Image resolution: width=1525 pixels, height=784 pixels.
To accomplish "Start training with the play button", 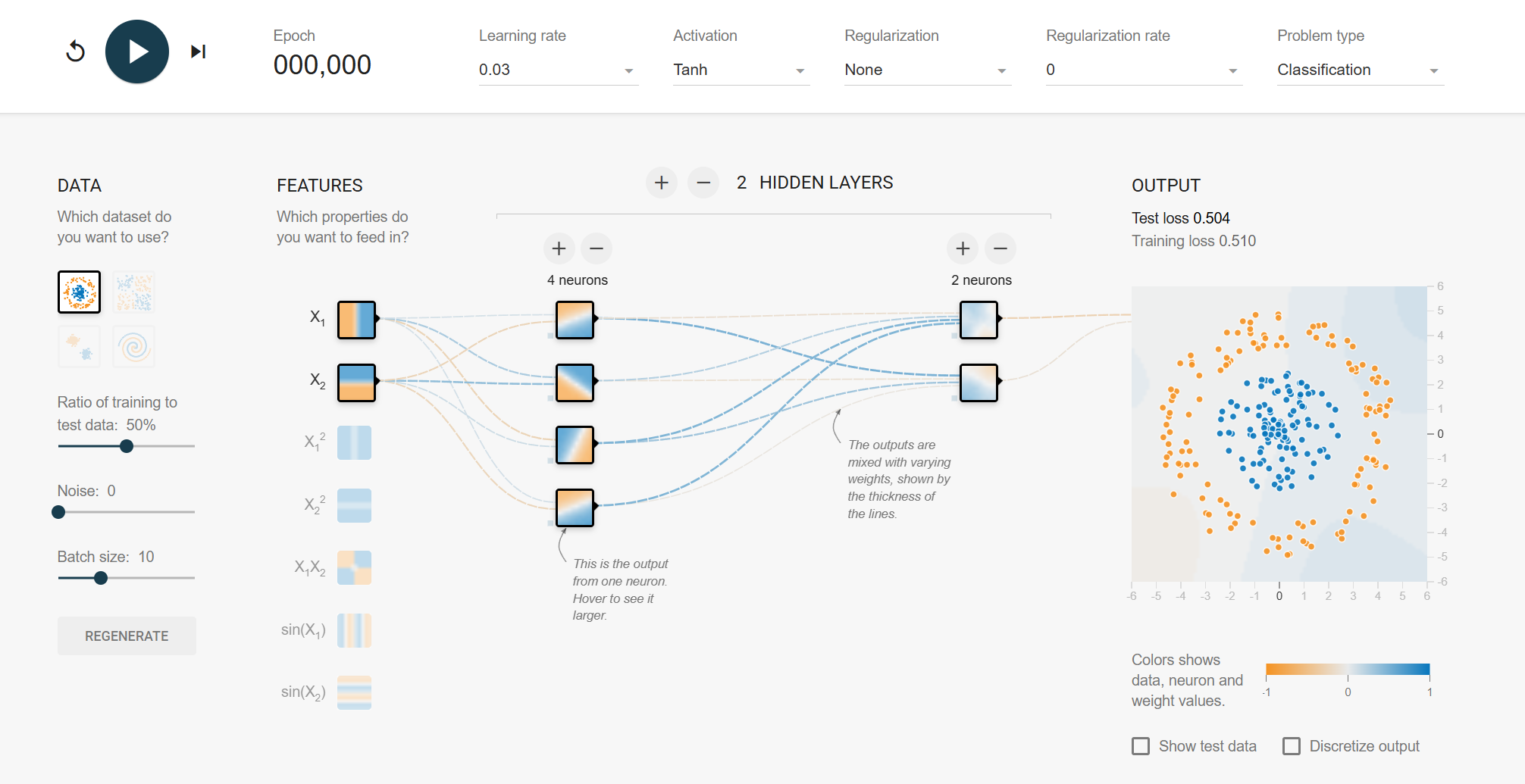I will (137, 52).
